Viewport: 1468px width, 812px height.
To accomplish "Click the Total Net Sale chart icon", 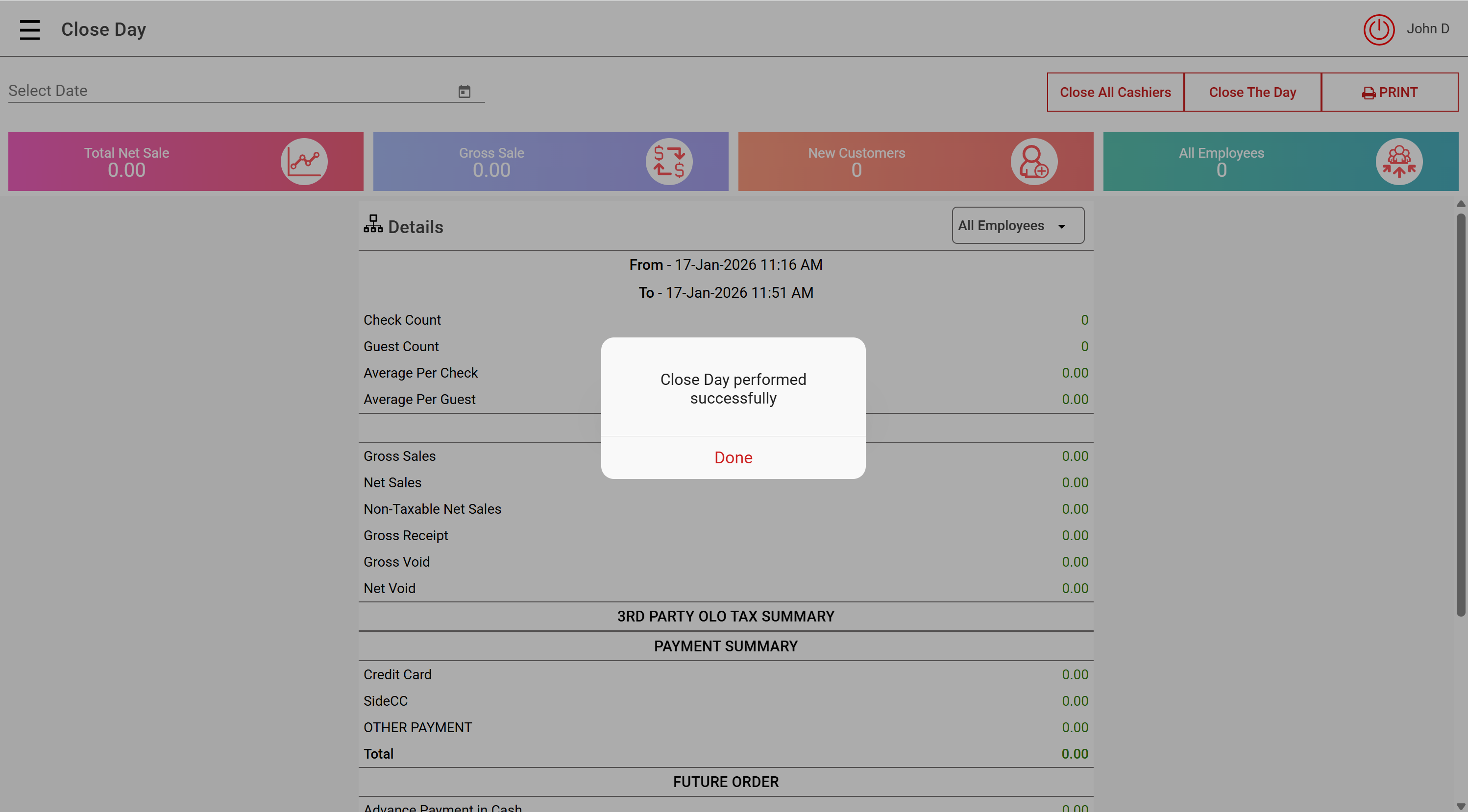I will click(x=304, y=162).
